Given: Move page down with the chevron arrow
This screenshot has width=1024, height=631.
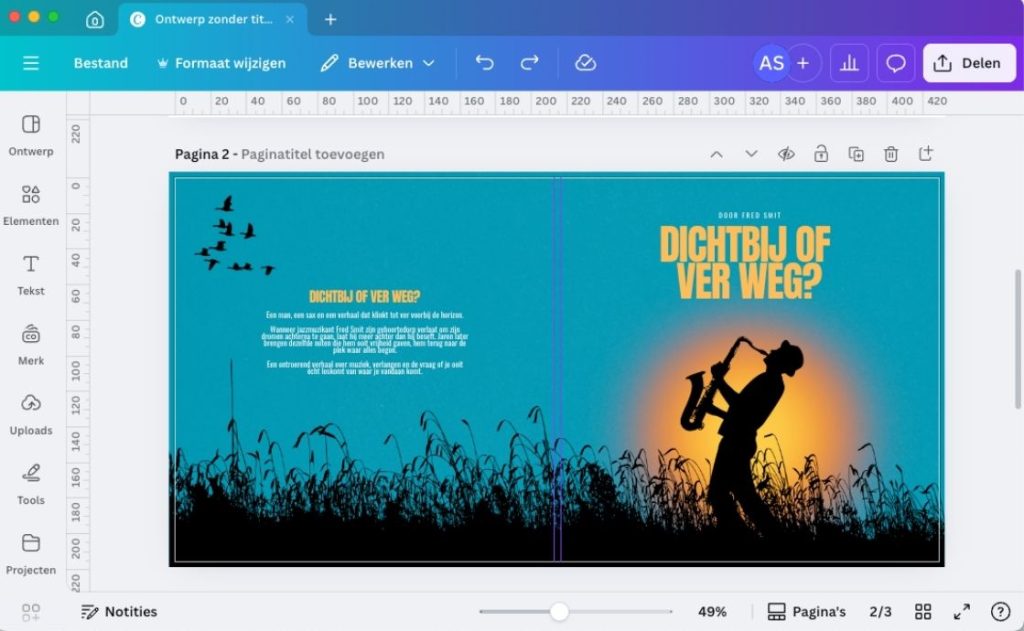Looking at the screenshot, I should (x=751, y=154).
